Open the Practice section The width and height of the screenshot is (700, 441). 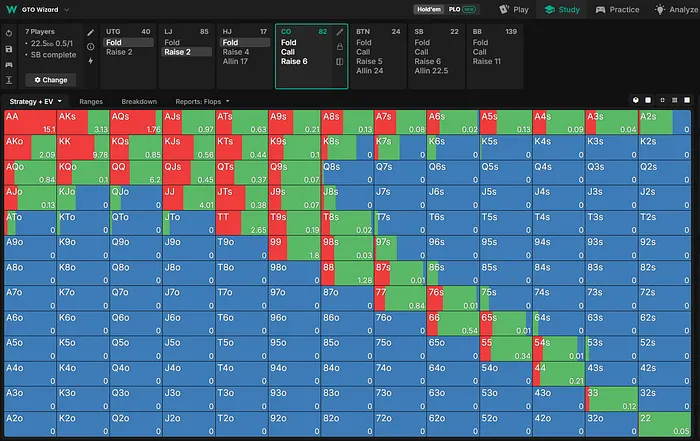[617, 9]
